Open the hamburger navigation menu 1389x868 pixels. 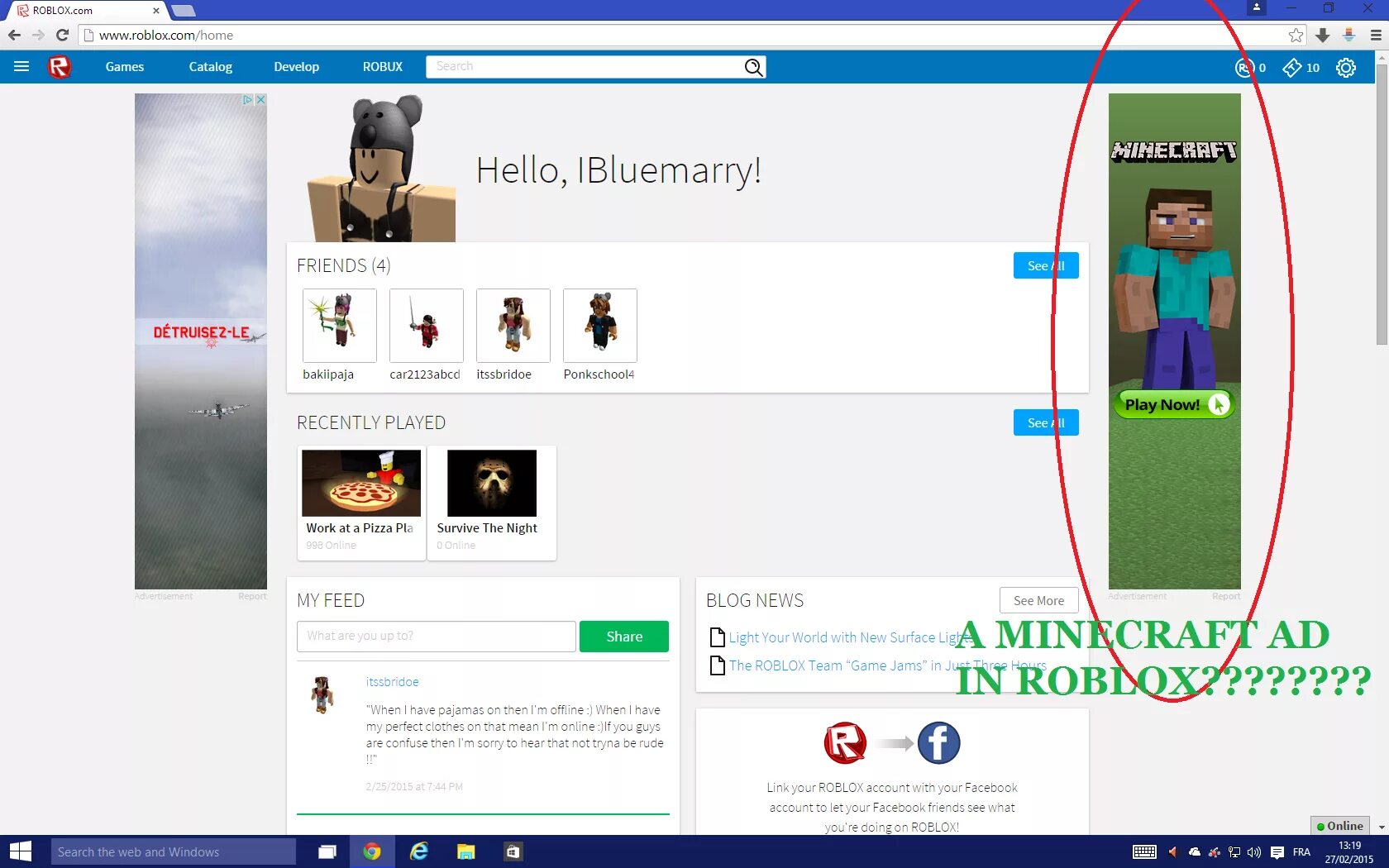pyautogui.click(x=21, y=67)
